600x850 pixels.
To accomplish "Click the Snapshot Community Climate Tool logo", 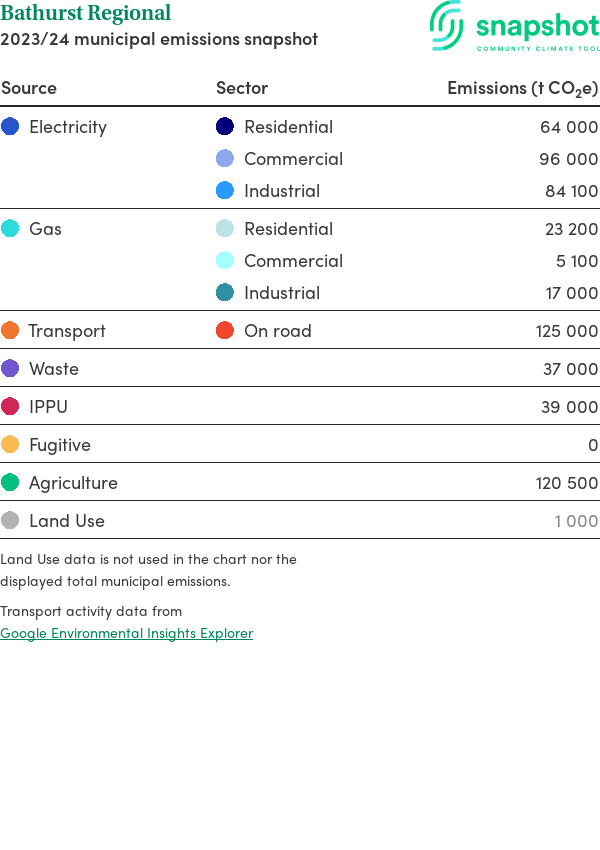I will pyautogui.click(x=514, y=27).
